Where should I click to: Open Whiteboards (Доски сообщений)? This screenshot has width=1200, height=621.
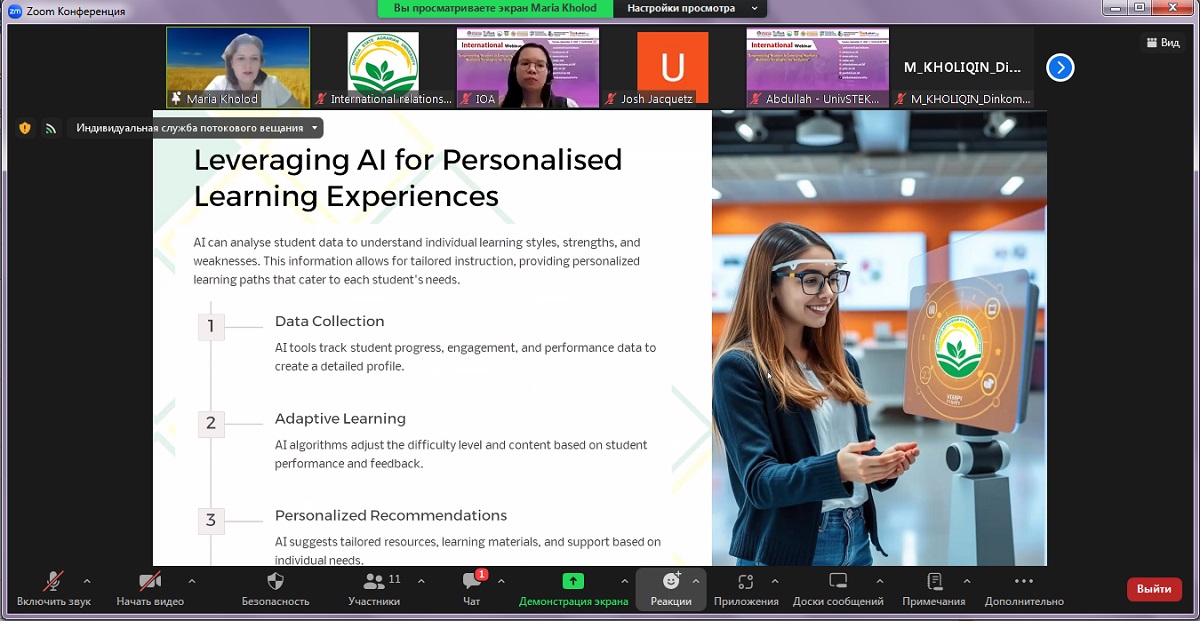click(838, 582)
